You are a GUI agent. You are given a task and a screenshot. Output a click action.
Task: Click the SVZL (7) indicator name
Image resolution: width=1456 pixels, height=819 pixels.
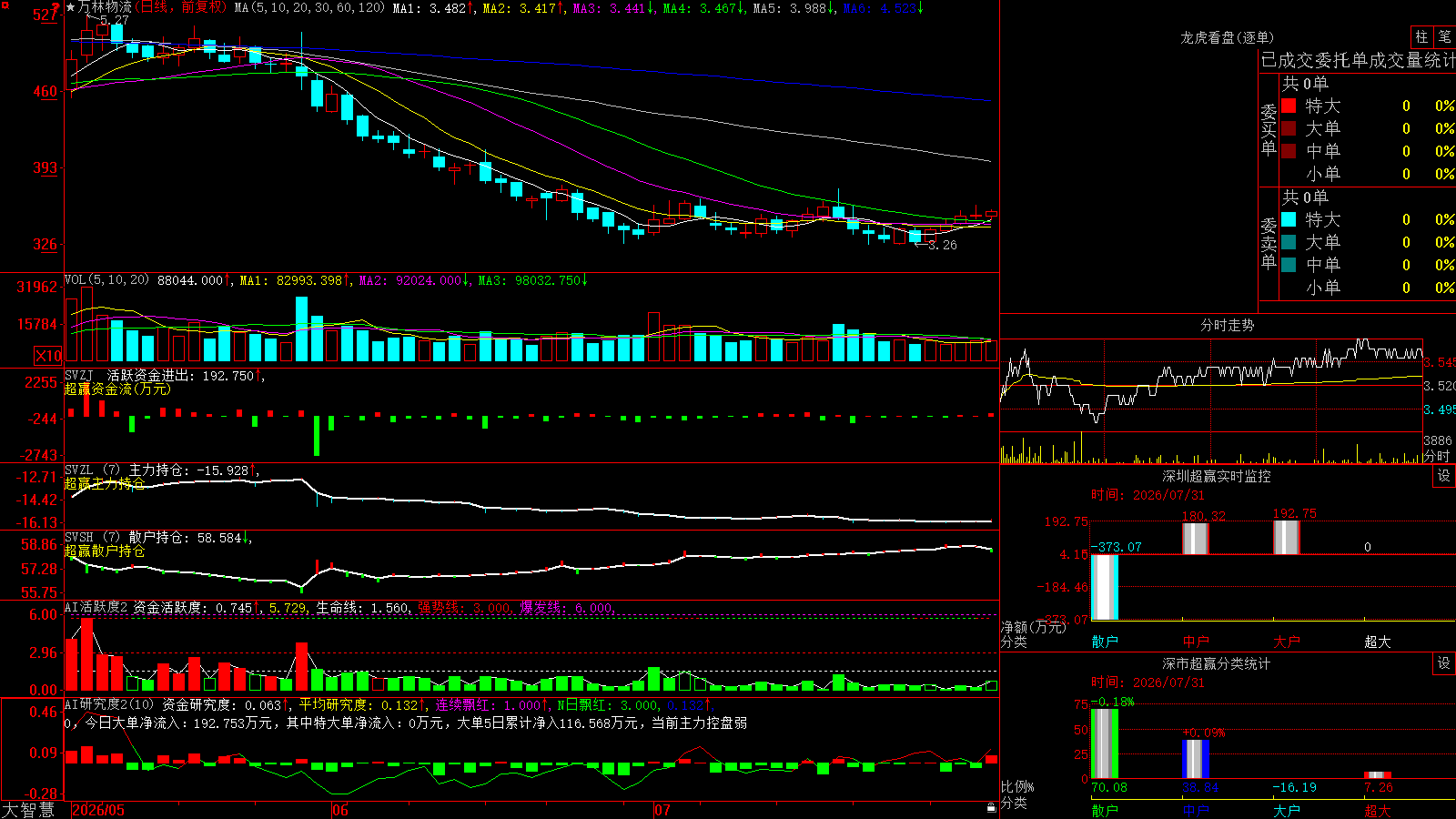point(93,470)
